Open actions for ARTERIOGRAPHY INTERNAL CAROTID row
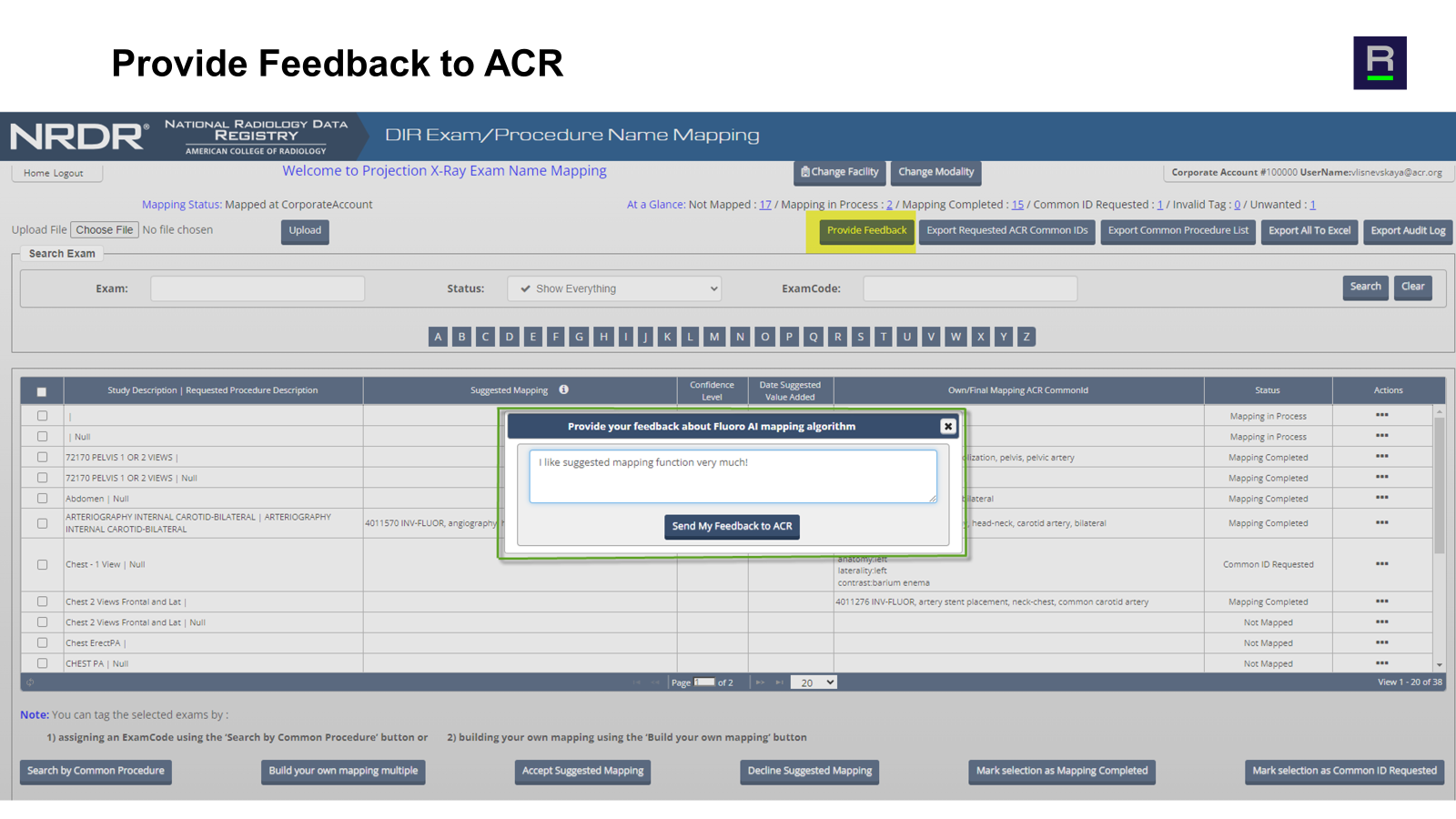Screen dimensions: 1456x819 (1382, 522)
